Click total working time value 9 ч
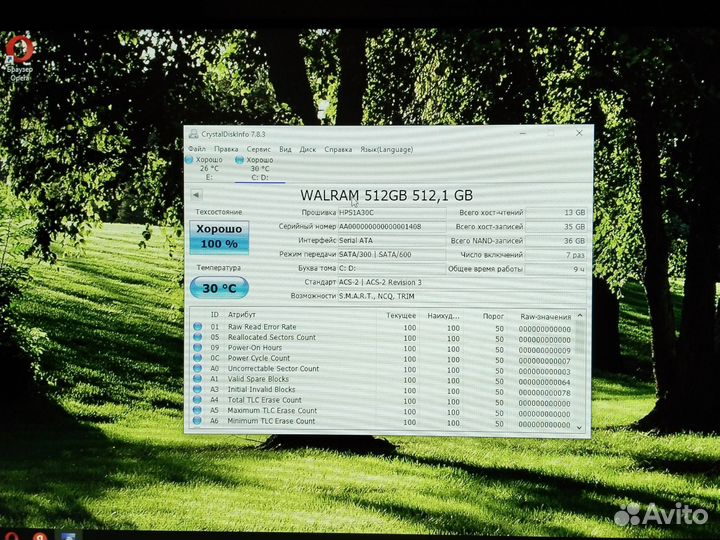This screenshot has width=720, height=540. point(556,269)
